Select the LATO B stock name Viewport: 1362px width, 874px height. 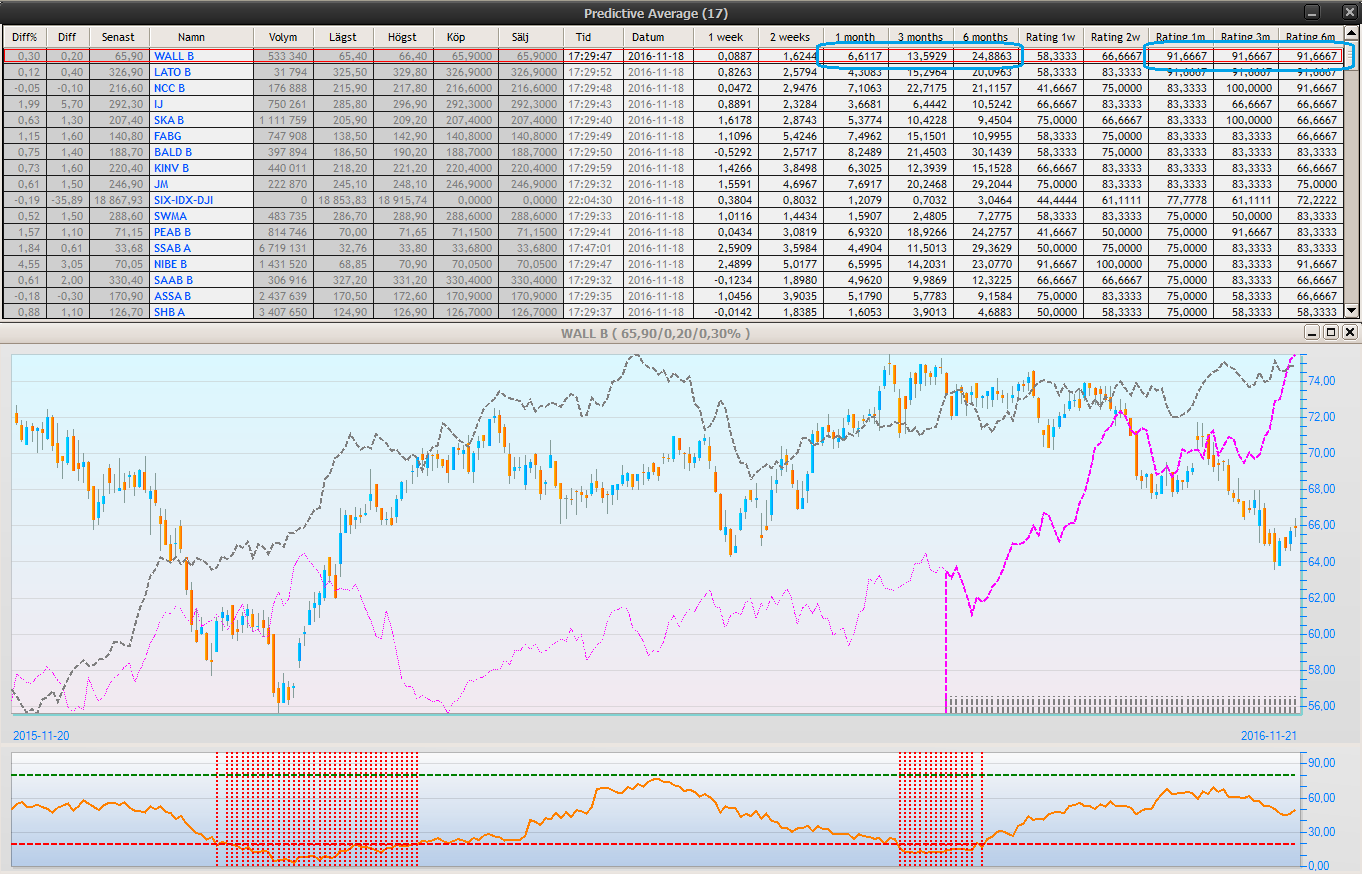coord(172,72)
